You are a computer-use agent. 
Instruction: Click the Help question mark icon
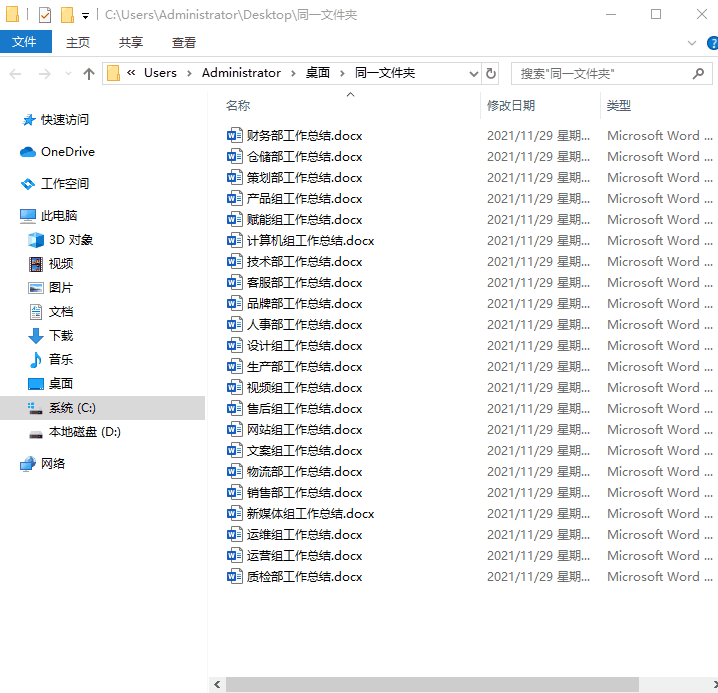712,43
